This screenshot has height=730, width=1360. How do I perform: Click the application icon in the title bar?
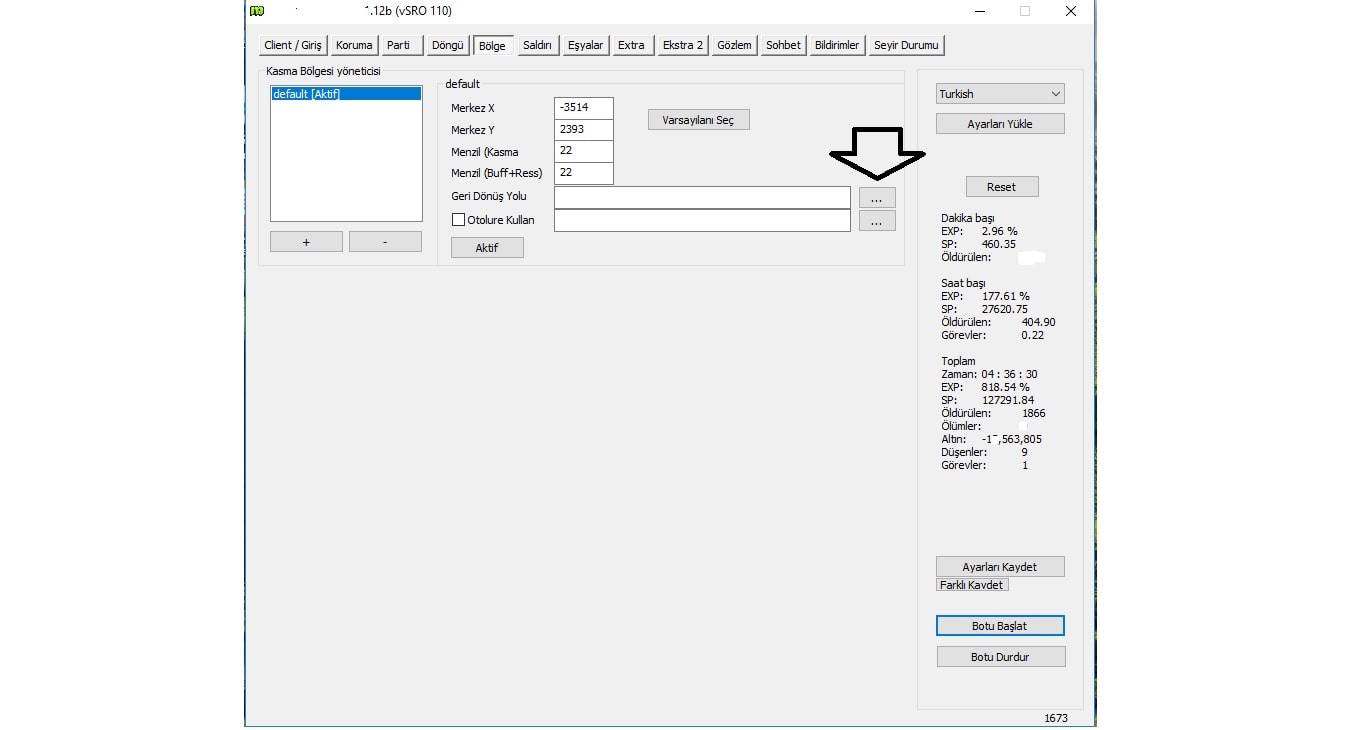point(258,11)
